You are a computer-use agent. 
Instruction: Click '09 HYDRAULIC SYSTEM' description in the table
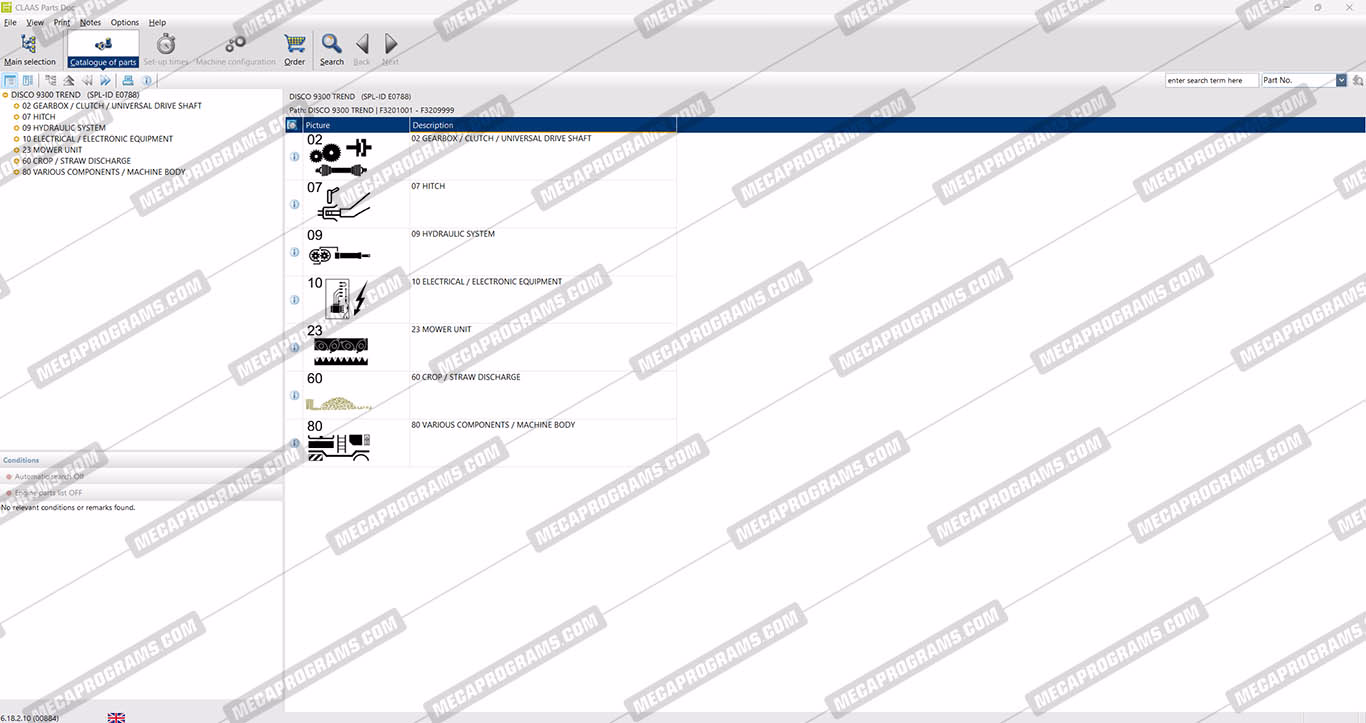point(453,234)
